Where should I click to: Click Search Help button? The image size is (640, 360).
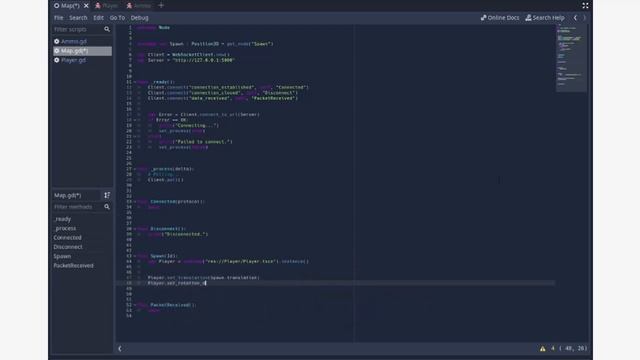click(545, 18)
